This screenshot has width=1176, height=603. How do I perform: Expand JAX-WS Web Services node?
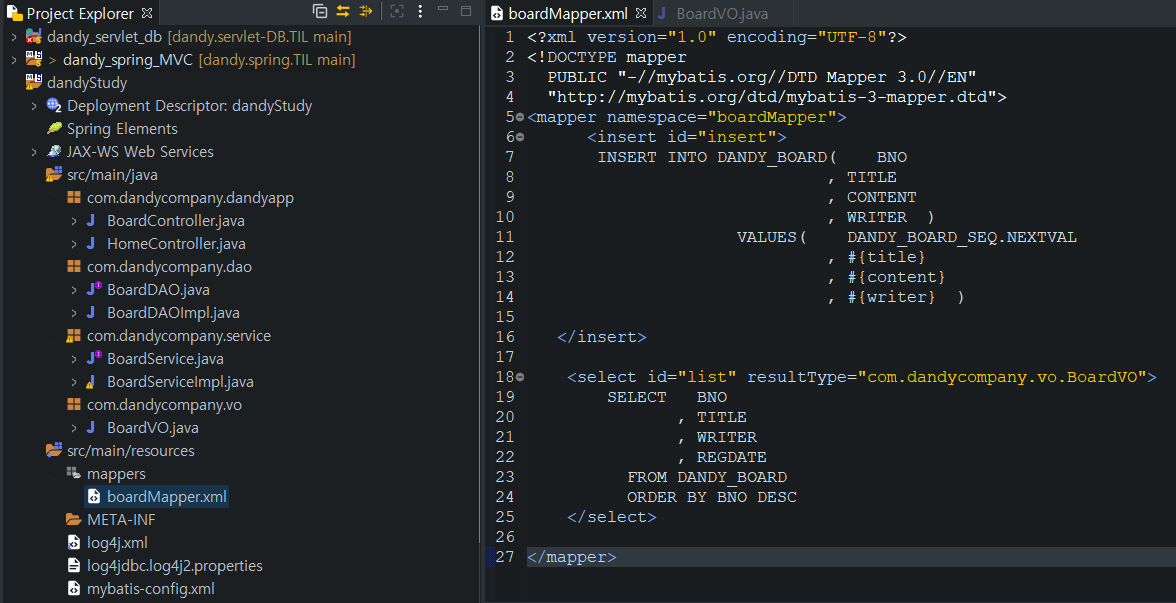tap(34, 152)
